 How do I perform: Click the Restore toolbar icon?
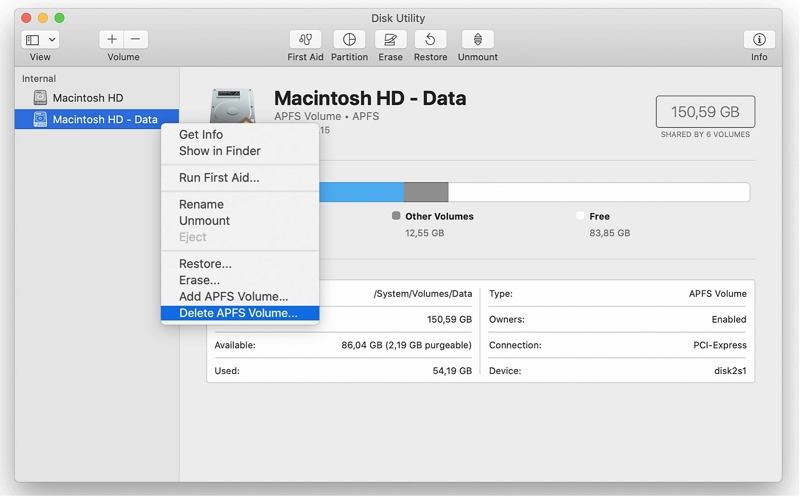pyautogui.click(x=430, y=39)
